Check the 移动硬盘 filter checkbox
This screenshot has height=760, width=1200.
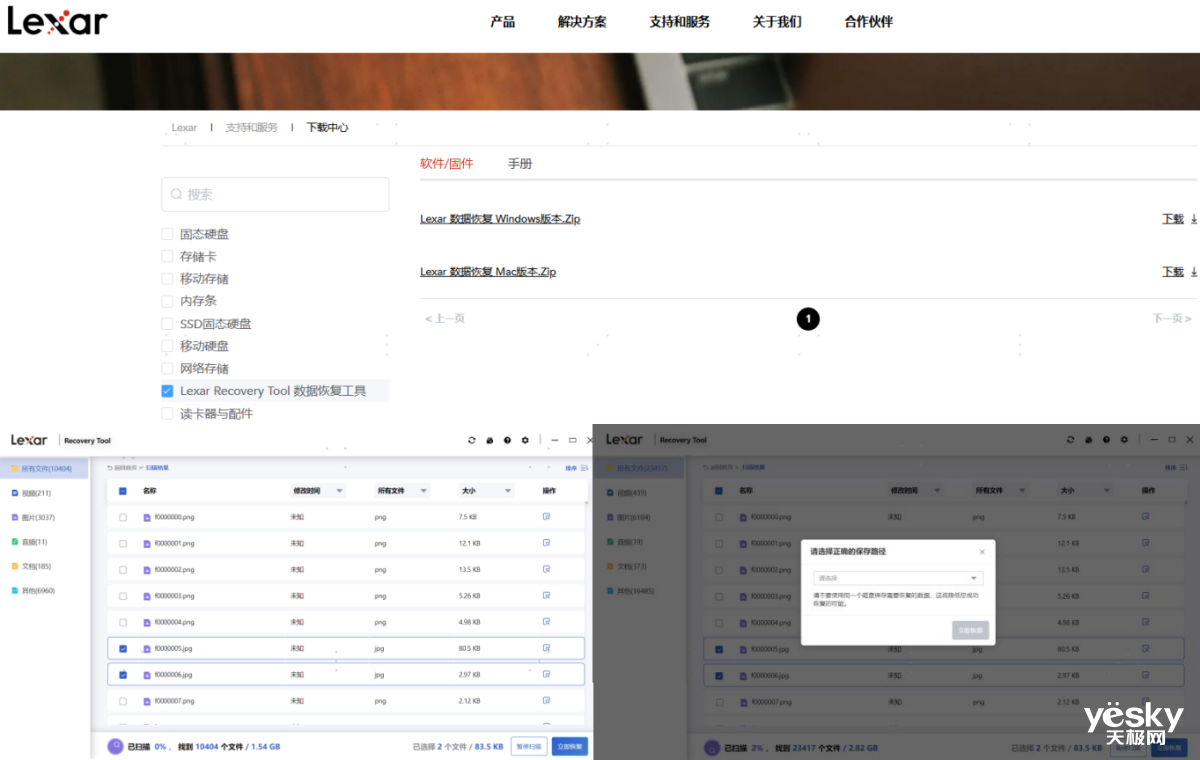[168, 346]
